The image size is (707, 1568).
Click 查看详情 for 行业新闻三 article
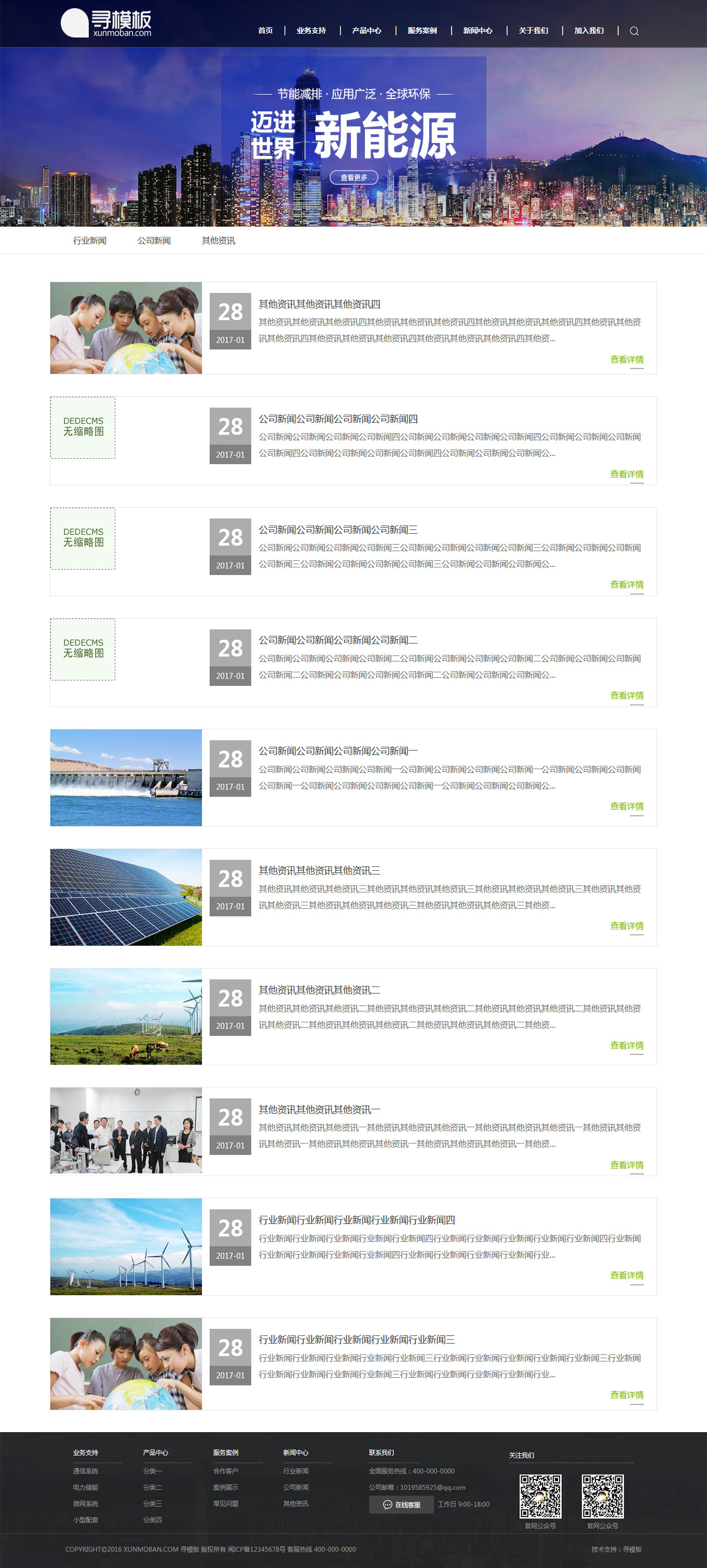[627, 1395]
